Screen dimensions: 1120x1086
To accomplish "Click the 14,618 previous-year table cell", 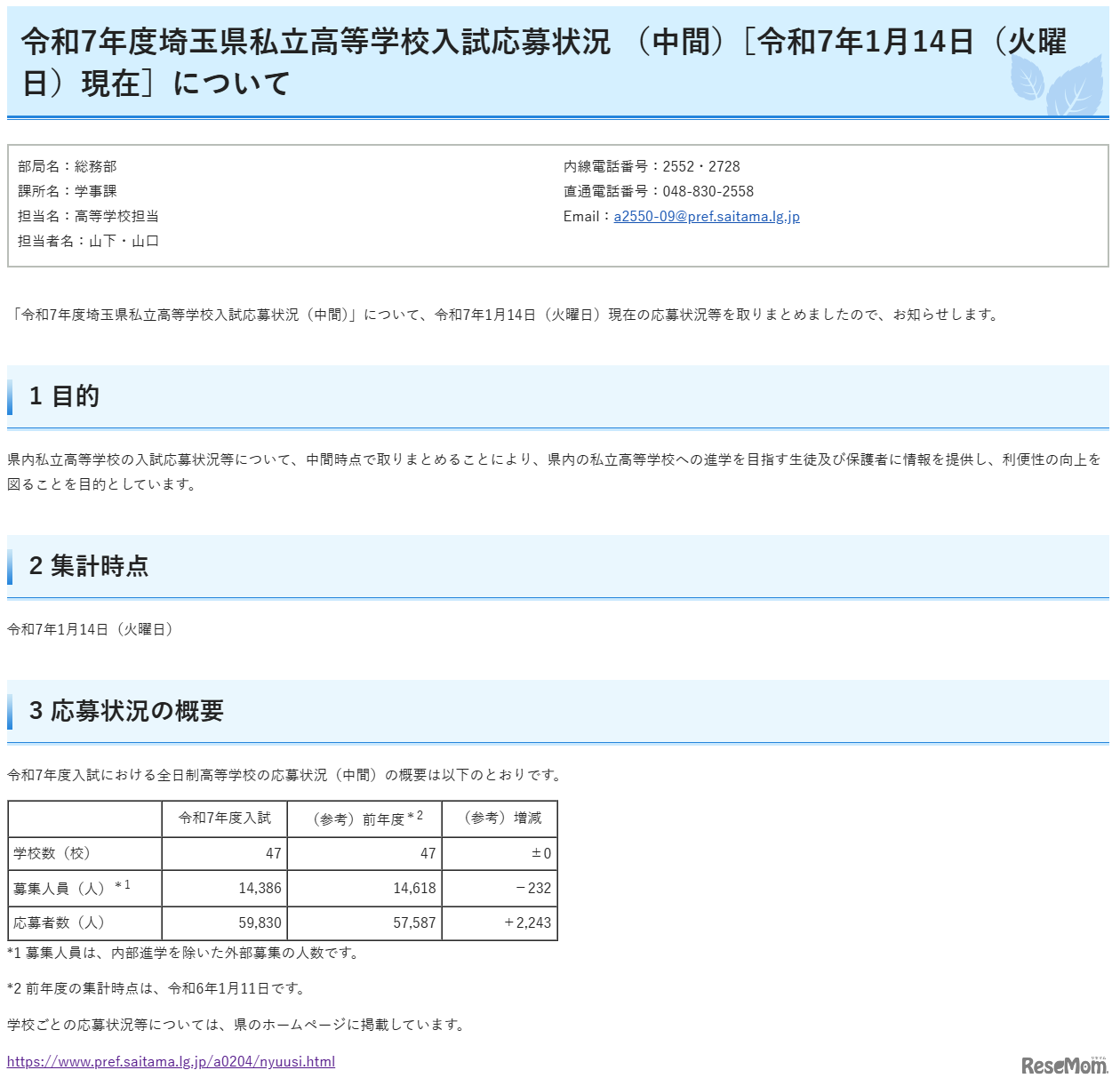I will coord(414,888).
